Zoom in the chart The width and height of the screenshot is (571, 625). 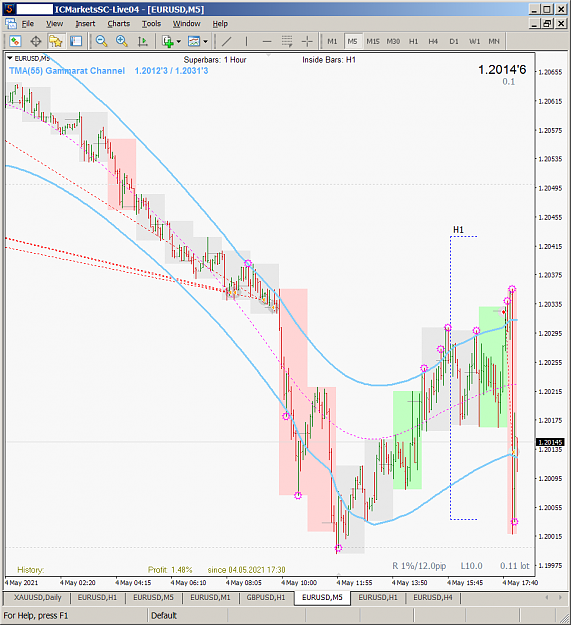(x=122, y=41)
